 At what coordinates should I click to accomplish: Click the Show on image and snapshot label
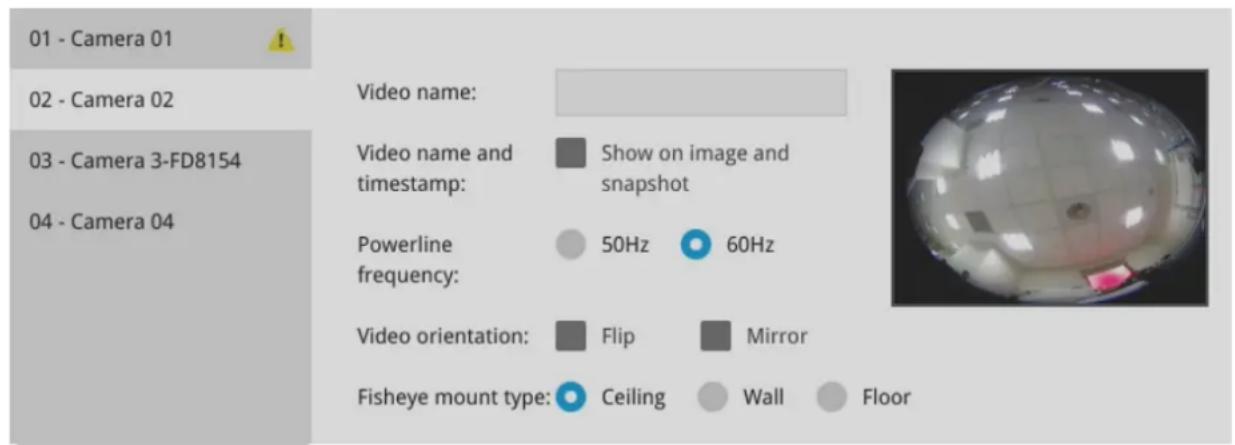[695, 169]
